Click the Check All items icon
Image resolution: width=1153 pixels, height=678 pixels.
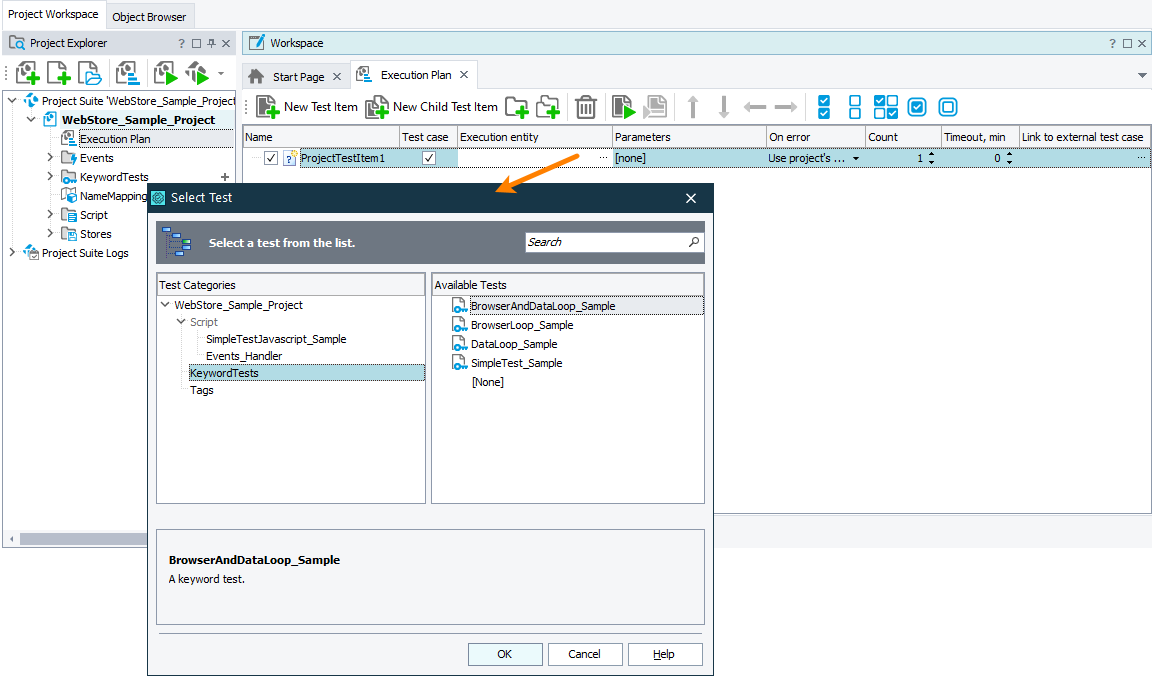[824, 107]
